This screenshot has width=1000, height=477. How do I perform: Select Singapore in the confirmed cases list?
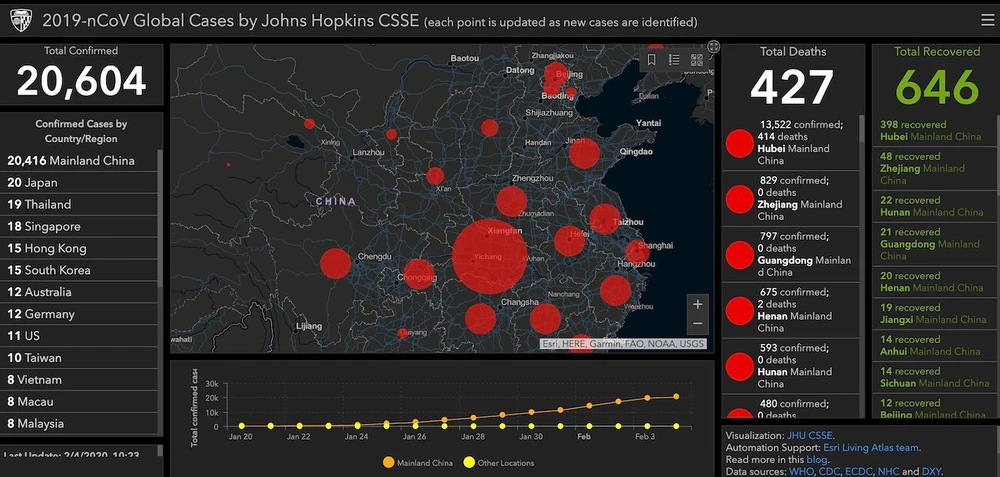click(44, 226)
